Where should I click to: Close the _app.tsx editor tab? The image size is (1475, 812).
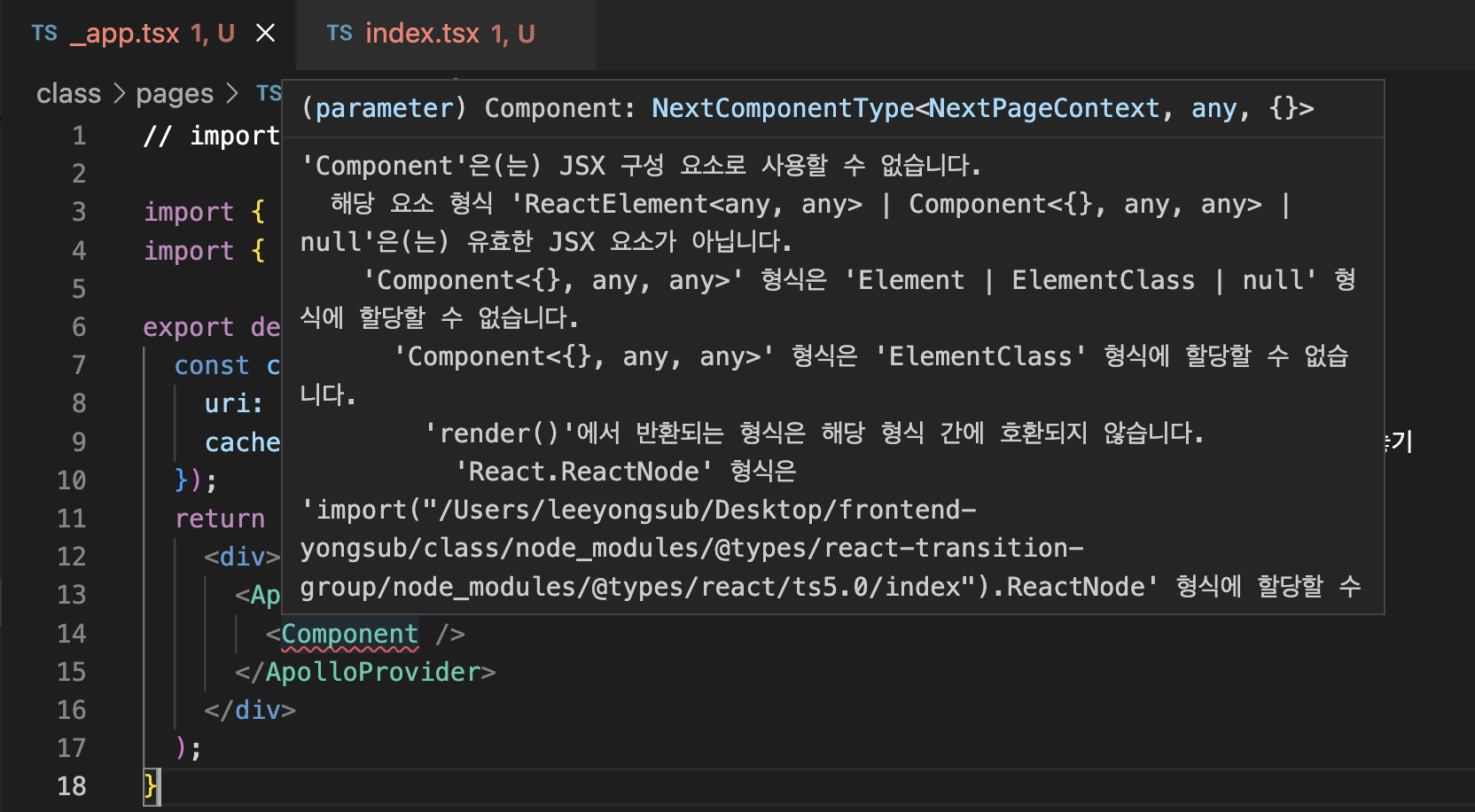tap(265, 34)
